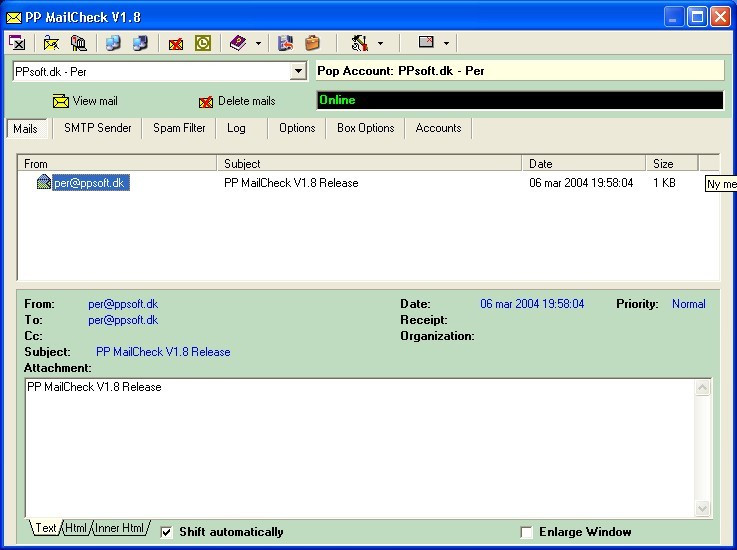
Task: Click the olive clock timer icon
Action: 203,43
